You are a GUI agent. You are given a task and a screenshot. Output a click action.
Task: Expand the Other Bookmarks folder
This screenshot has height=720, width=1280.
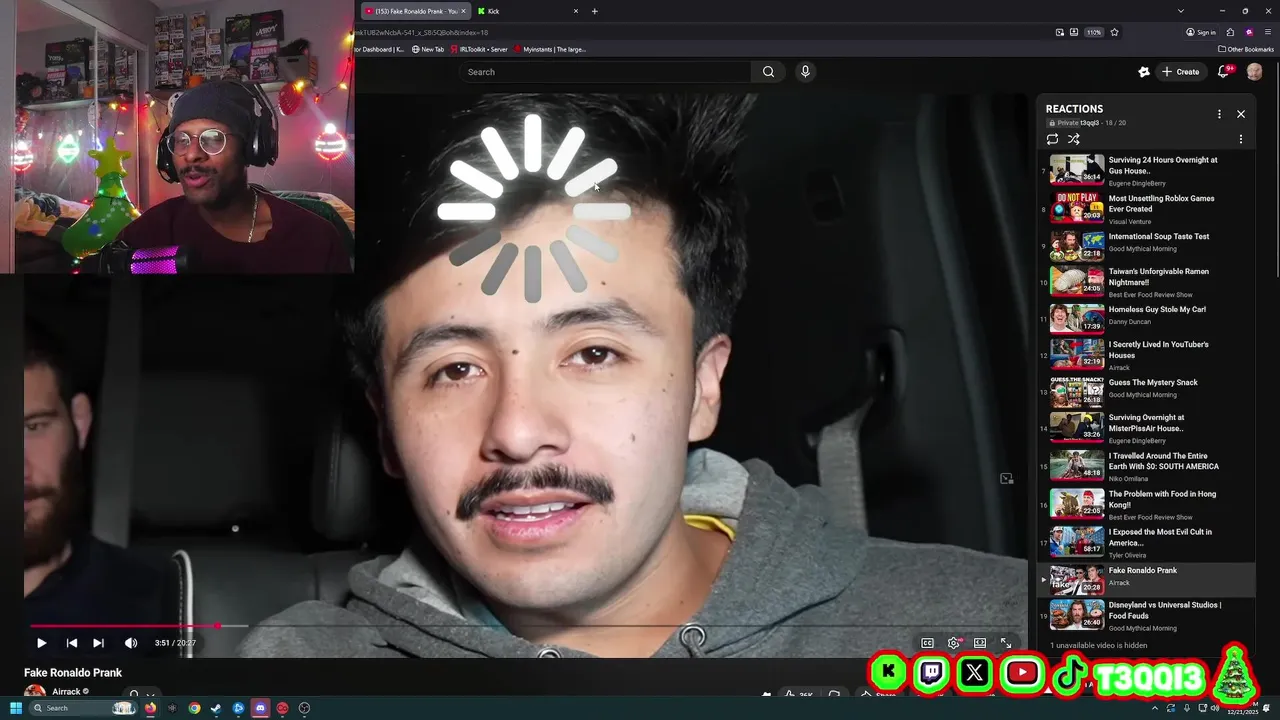1246,49
